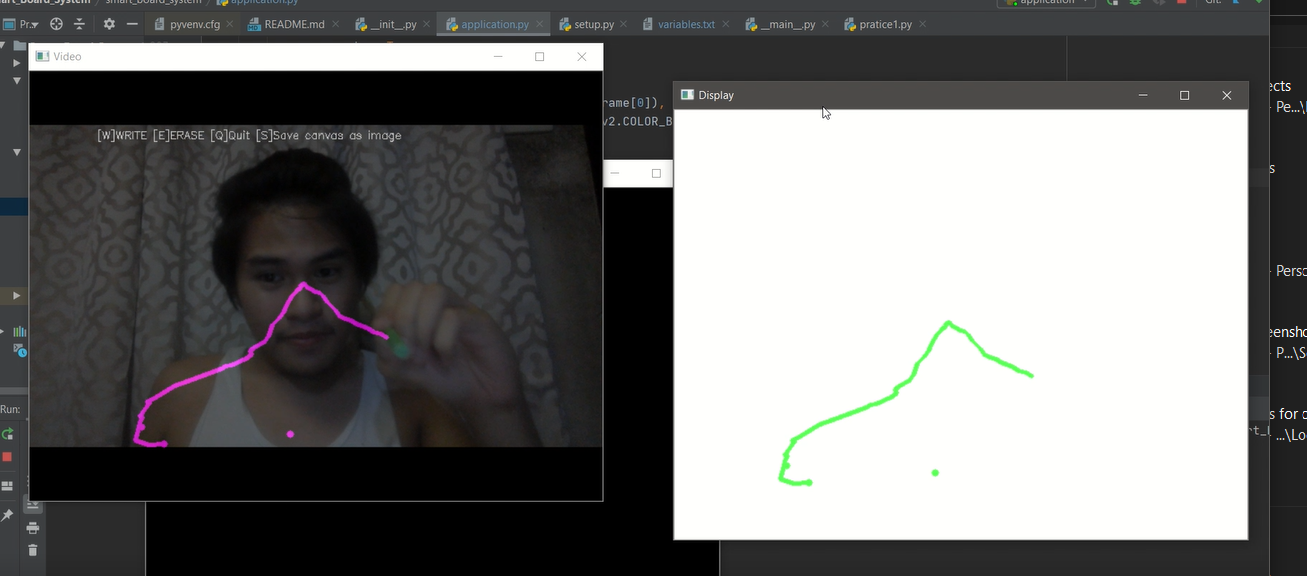Pin the Run tab with the pin icon
Image resolution: width=1307 pixels, height=576 pixels.
7,515
